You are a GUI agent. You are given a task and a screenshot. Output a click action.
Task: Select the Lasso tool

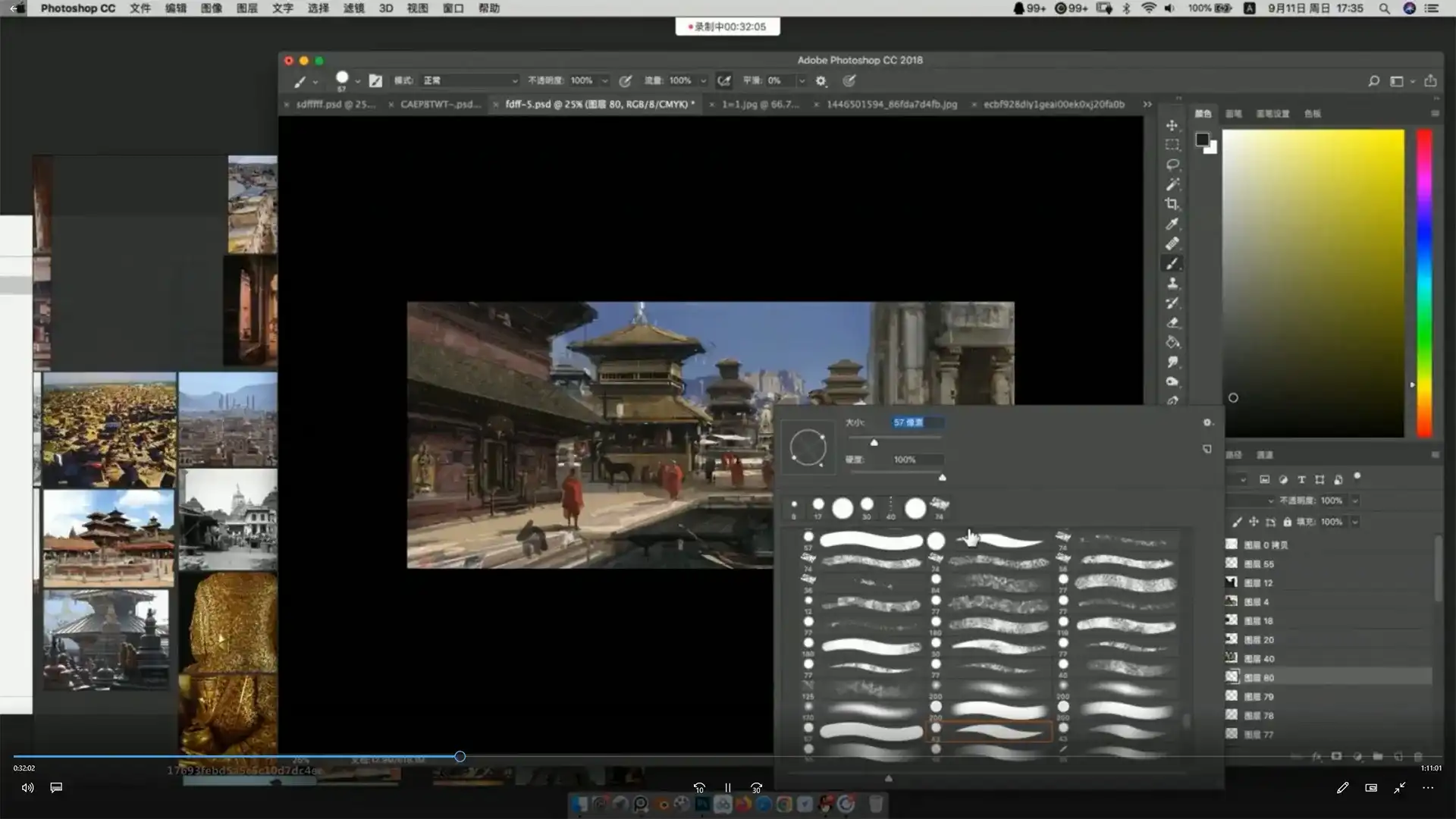1172,165
